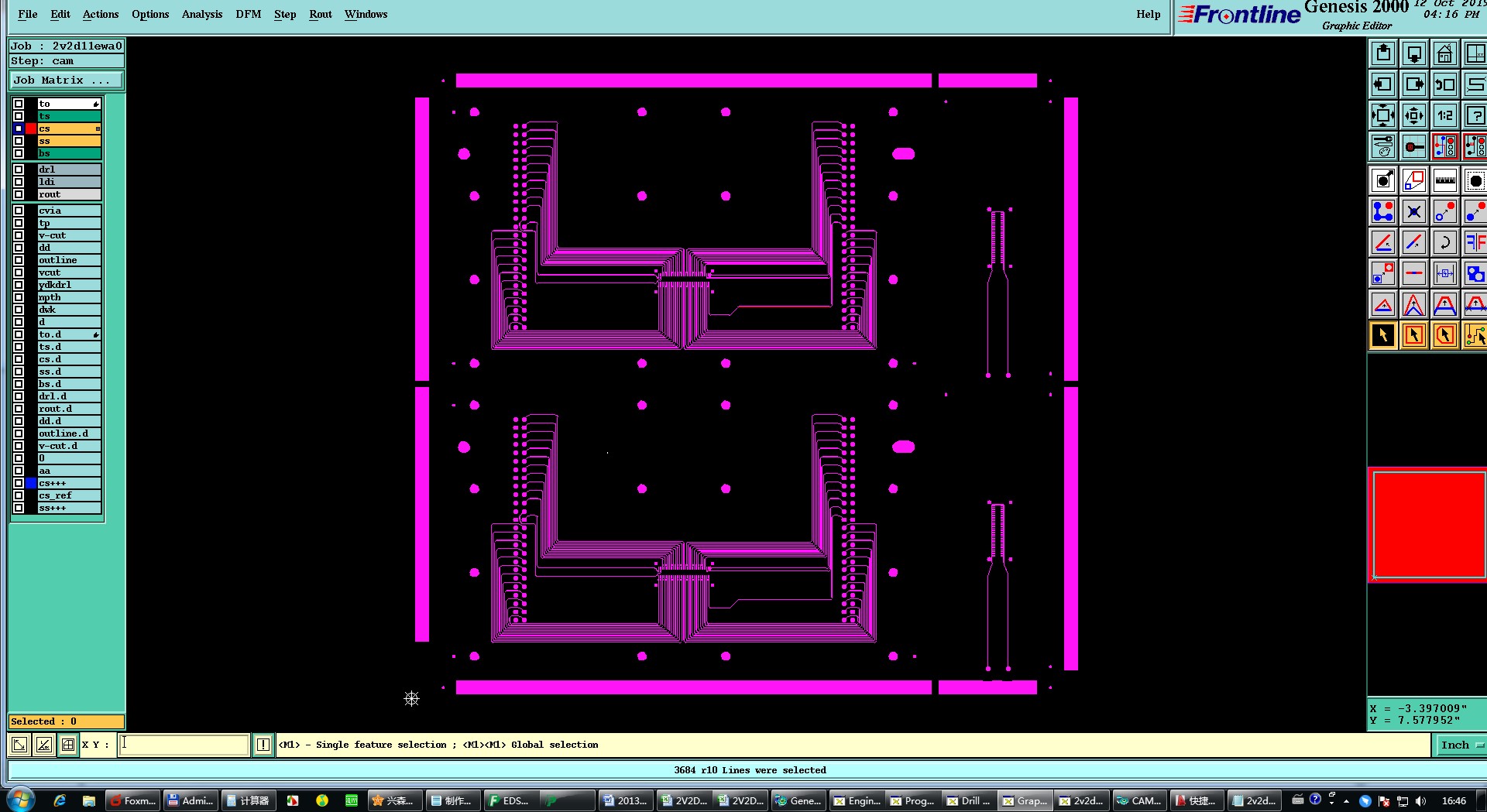The height and width of the screenshot is (812, 1487).
Task: Toggle the checkbox for layer nptb
Action: click(x=19, y=297)
